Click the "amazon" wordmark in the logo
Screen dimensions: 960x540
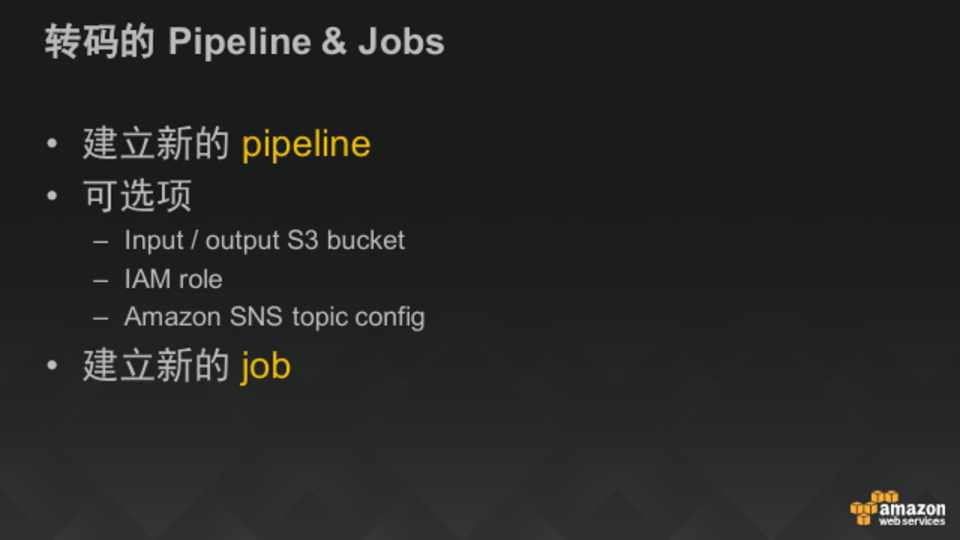912,508
